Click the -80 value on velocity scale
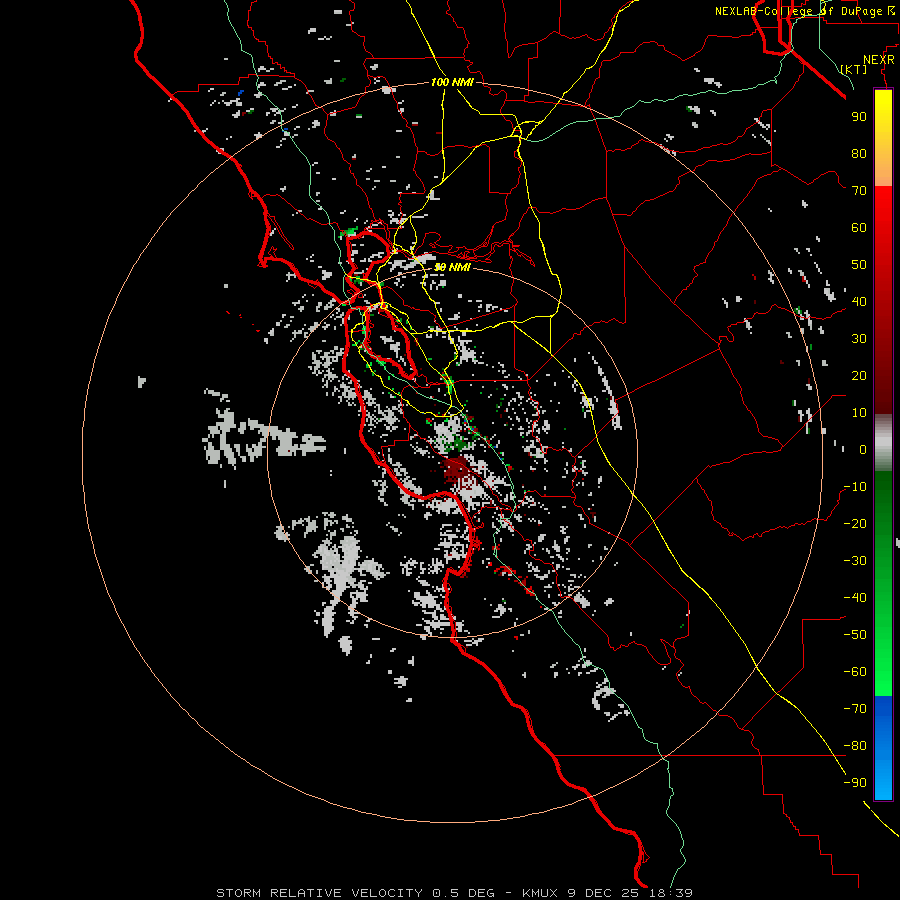Screen dimensions: 900x900 pyautogui.click(x=855, y=746)
